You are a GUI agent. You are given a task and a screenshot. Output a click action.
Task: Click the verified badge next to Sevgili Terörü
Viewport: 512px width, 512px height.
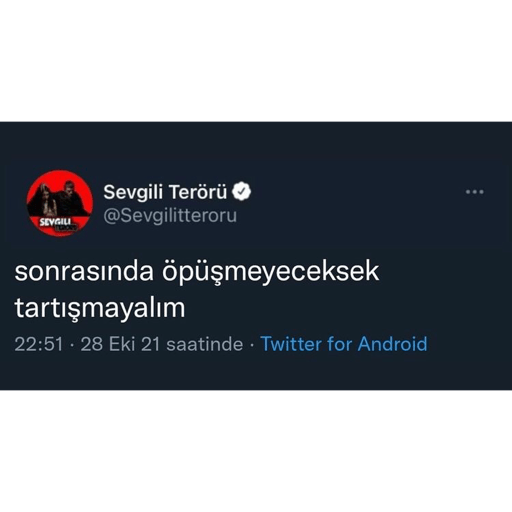242,192
